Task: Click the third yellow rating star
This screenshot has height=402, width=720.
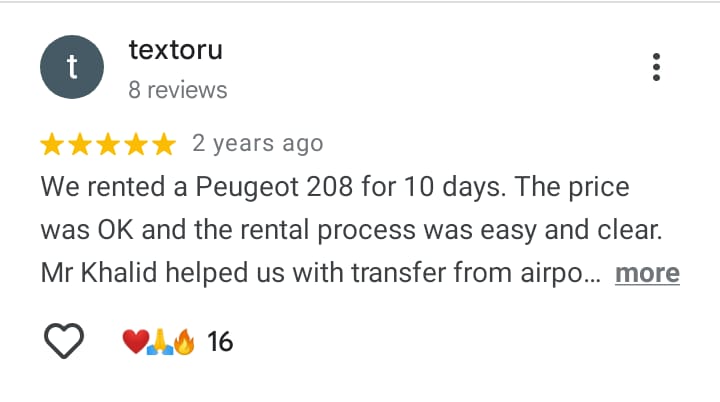Action: [108, 144]
